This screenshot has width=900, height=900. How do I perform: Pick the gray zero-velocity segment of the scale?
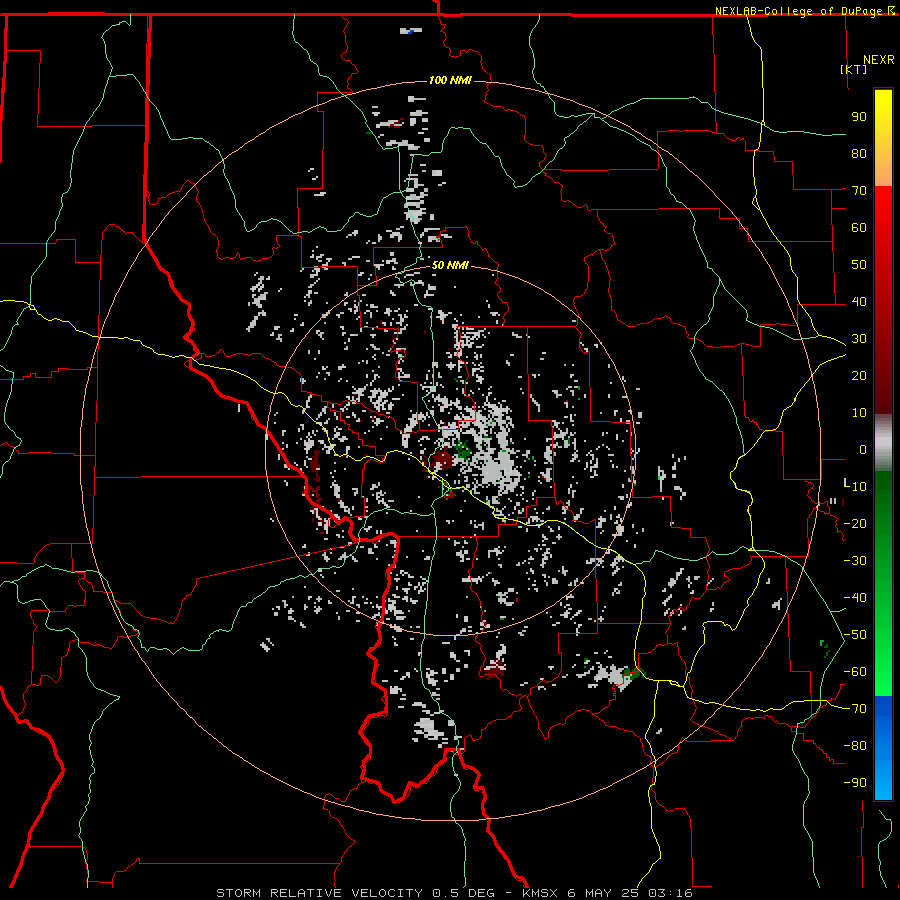coord(883,443)
